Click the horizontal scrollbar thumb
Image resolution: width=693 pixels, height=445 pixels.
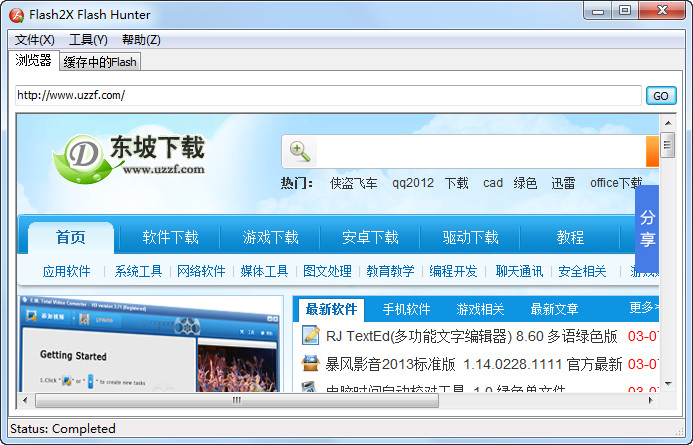click(x=237, y=400)
